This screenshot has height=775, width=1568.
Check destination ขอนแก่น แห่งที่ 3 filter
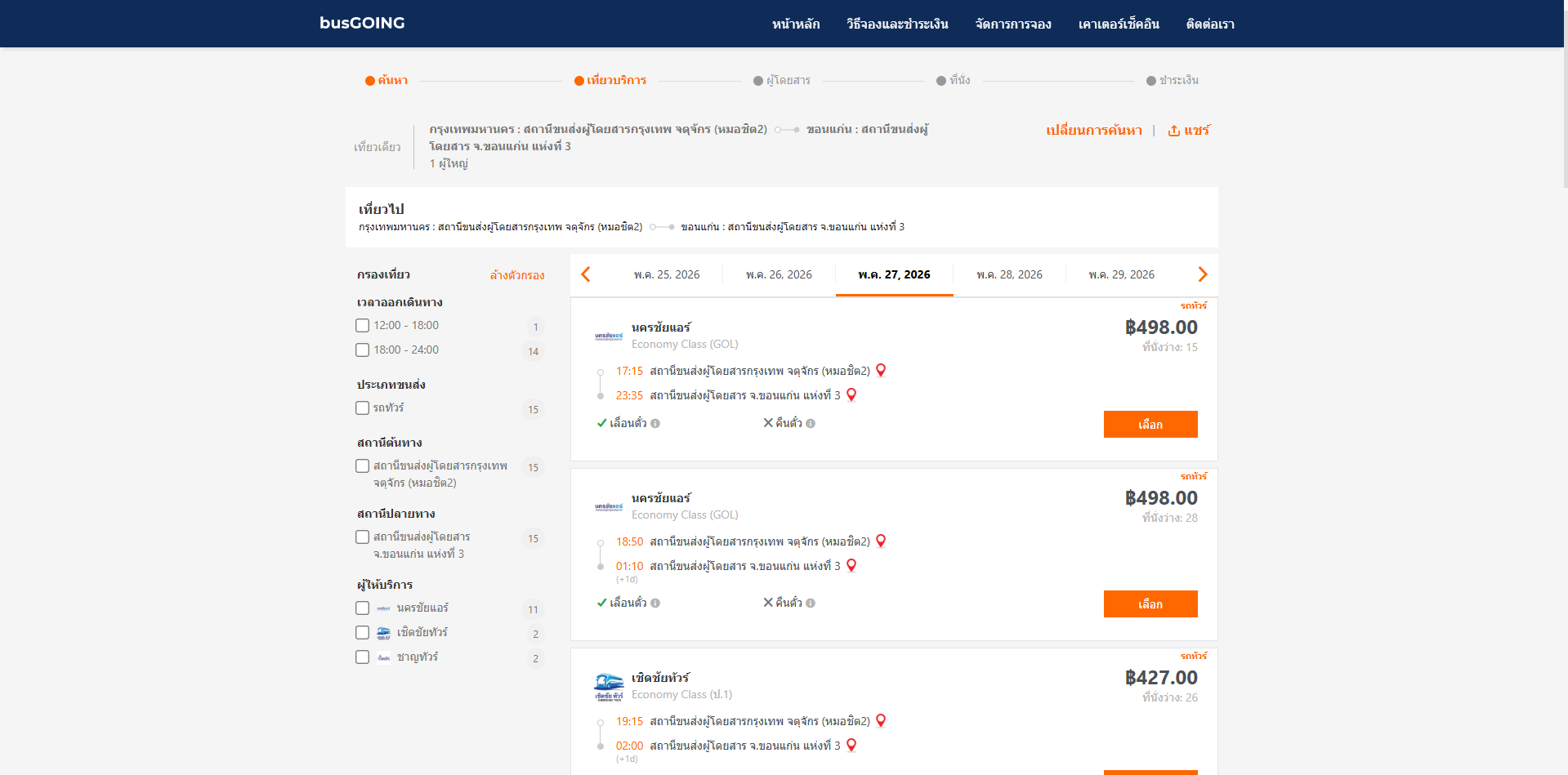(x=363, y=537)
